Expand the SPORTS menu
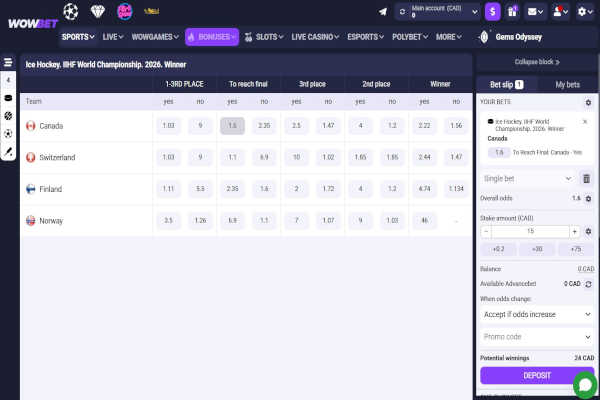The width and height of the screenshot is (600, 400). (78, 37)
